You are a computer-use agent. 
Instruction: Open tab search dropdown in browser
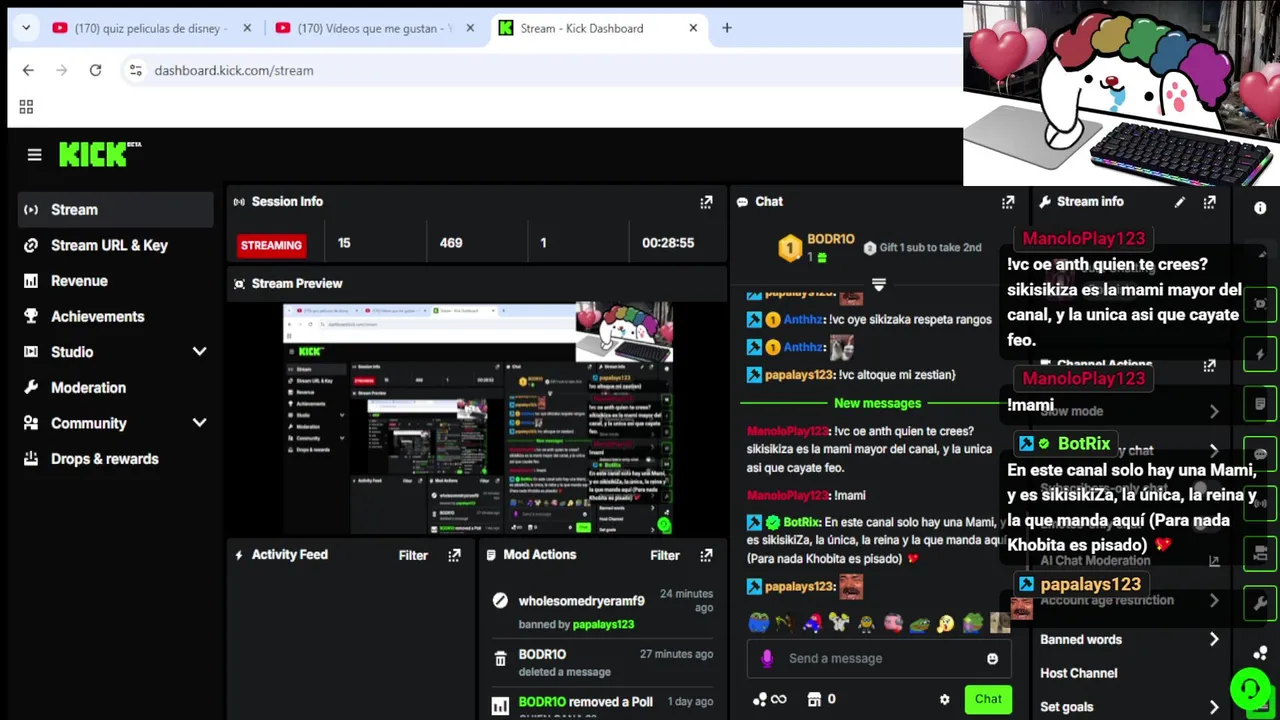pos(26,28)
